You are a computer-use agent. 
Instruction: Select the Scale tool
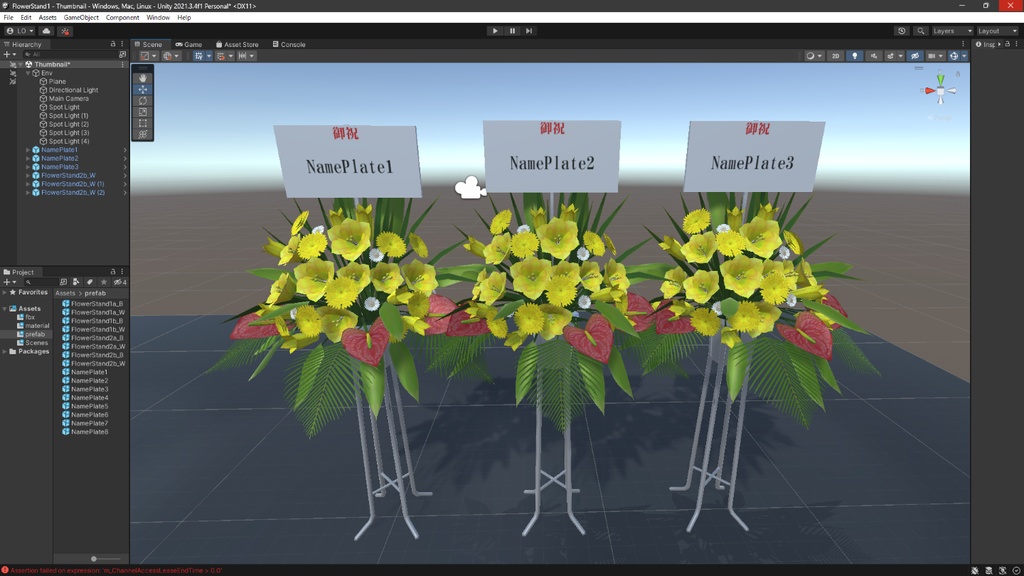pyautogui.click(x=142, y=112)
